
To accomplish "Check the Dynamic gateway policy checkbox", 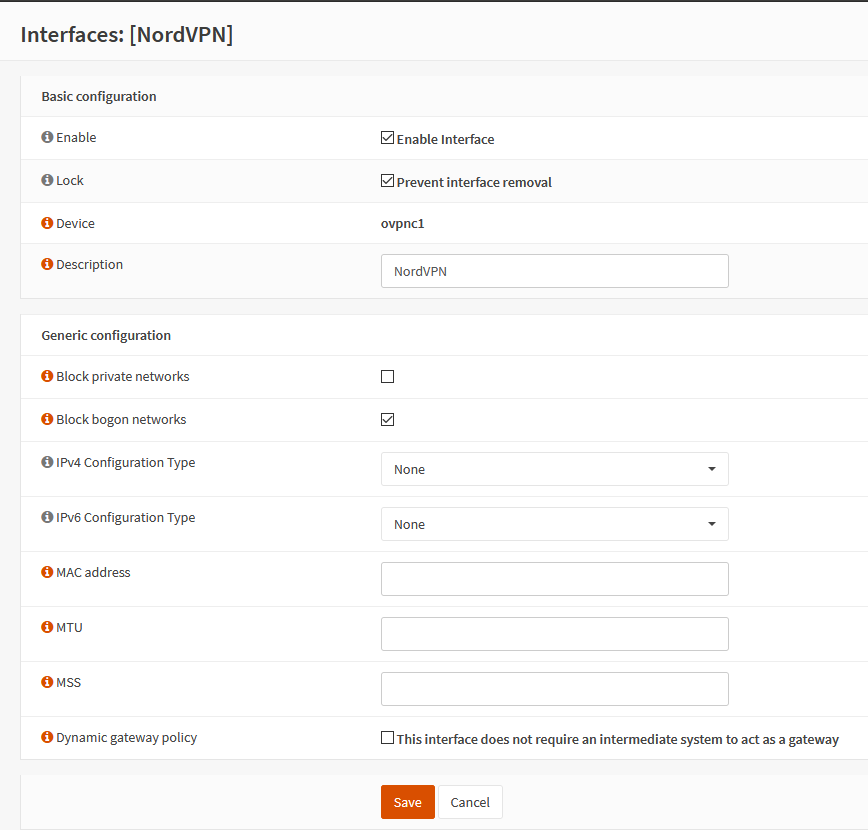I will coord(388,738).
